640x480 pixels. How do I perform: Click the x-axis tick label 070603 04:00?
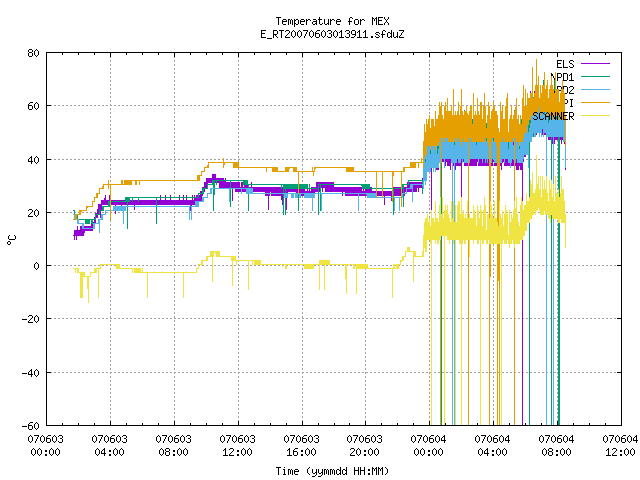point(109,446)
